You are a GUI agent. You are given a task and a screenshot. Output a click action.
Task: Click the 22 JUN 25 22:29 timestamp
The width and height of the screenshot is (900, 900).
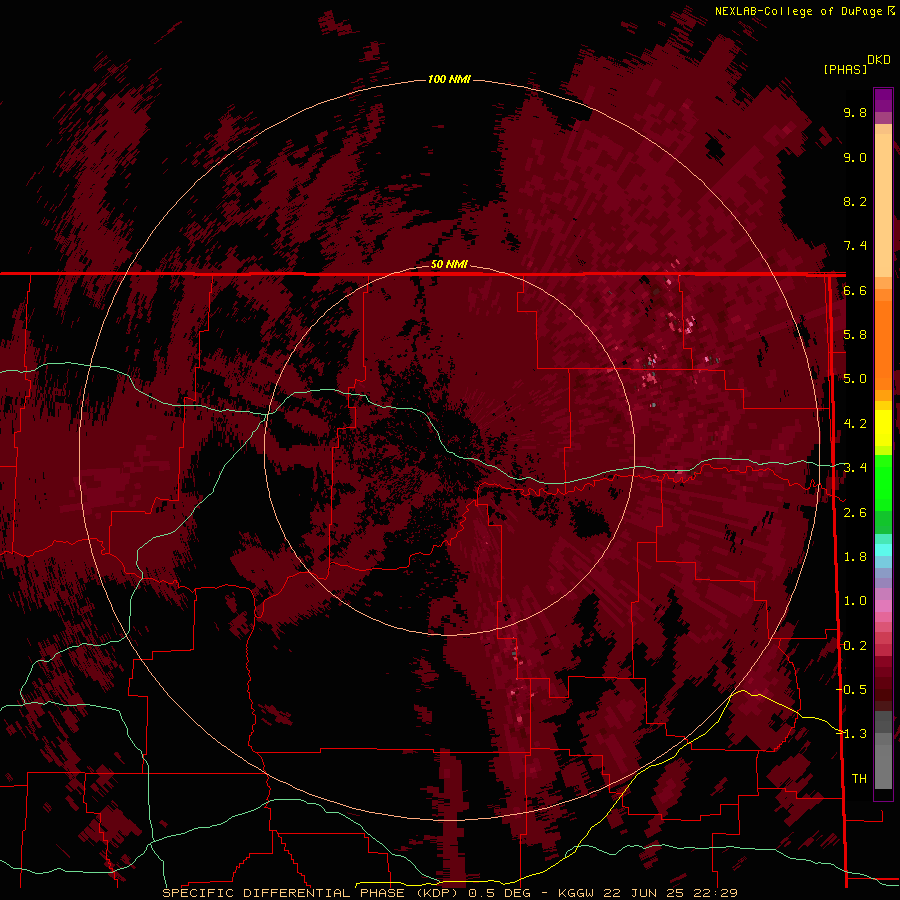[670, 893]
